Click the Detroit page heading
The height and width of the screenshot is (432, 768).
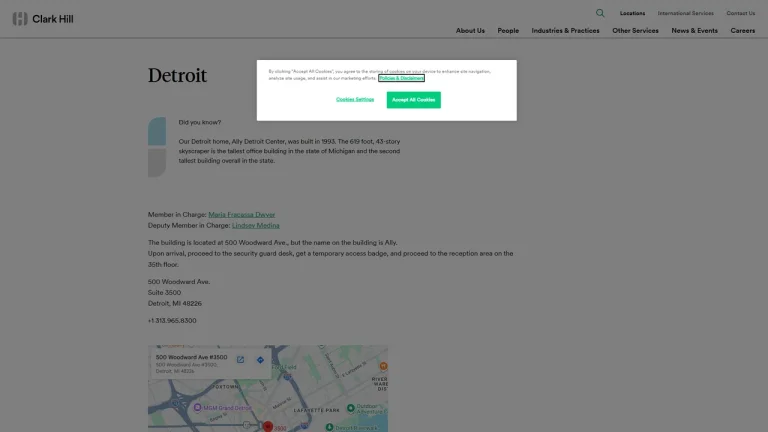click(177, 75)
